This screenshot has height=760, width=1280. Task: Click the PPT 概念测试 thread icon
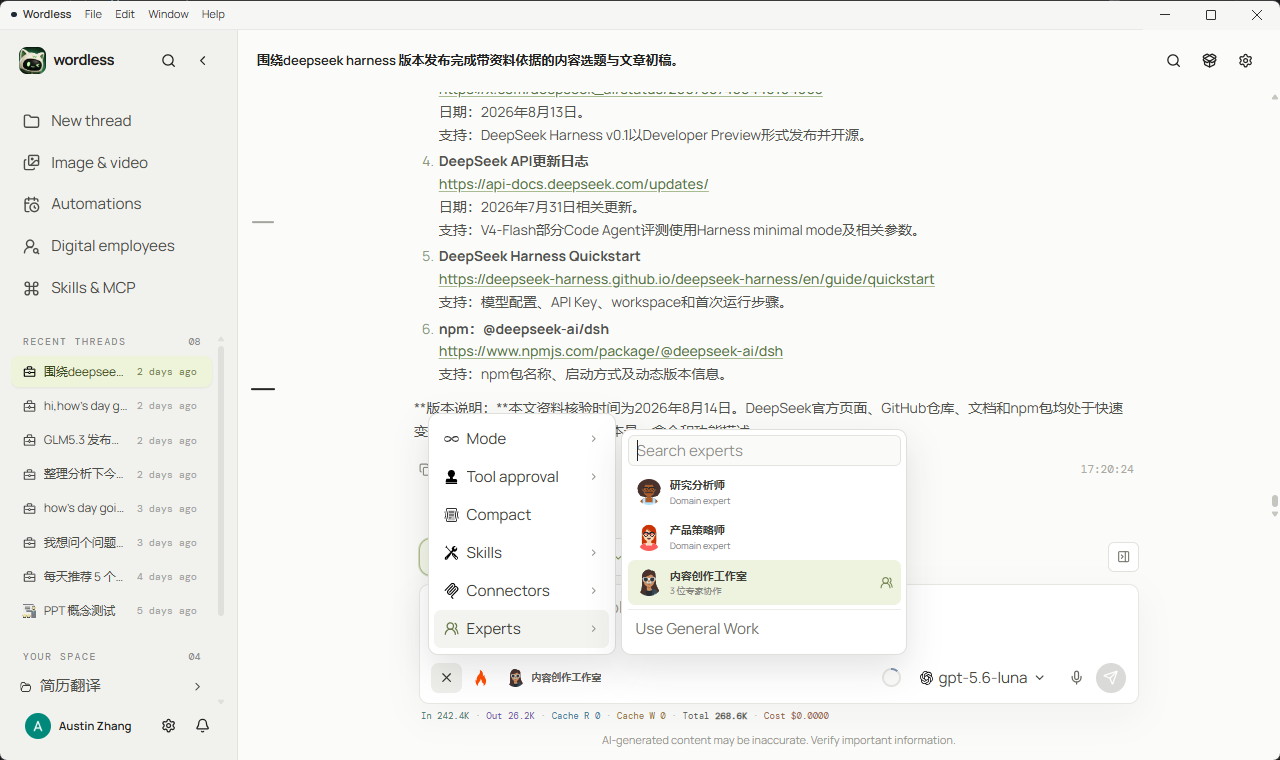[30, 611]
